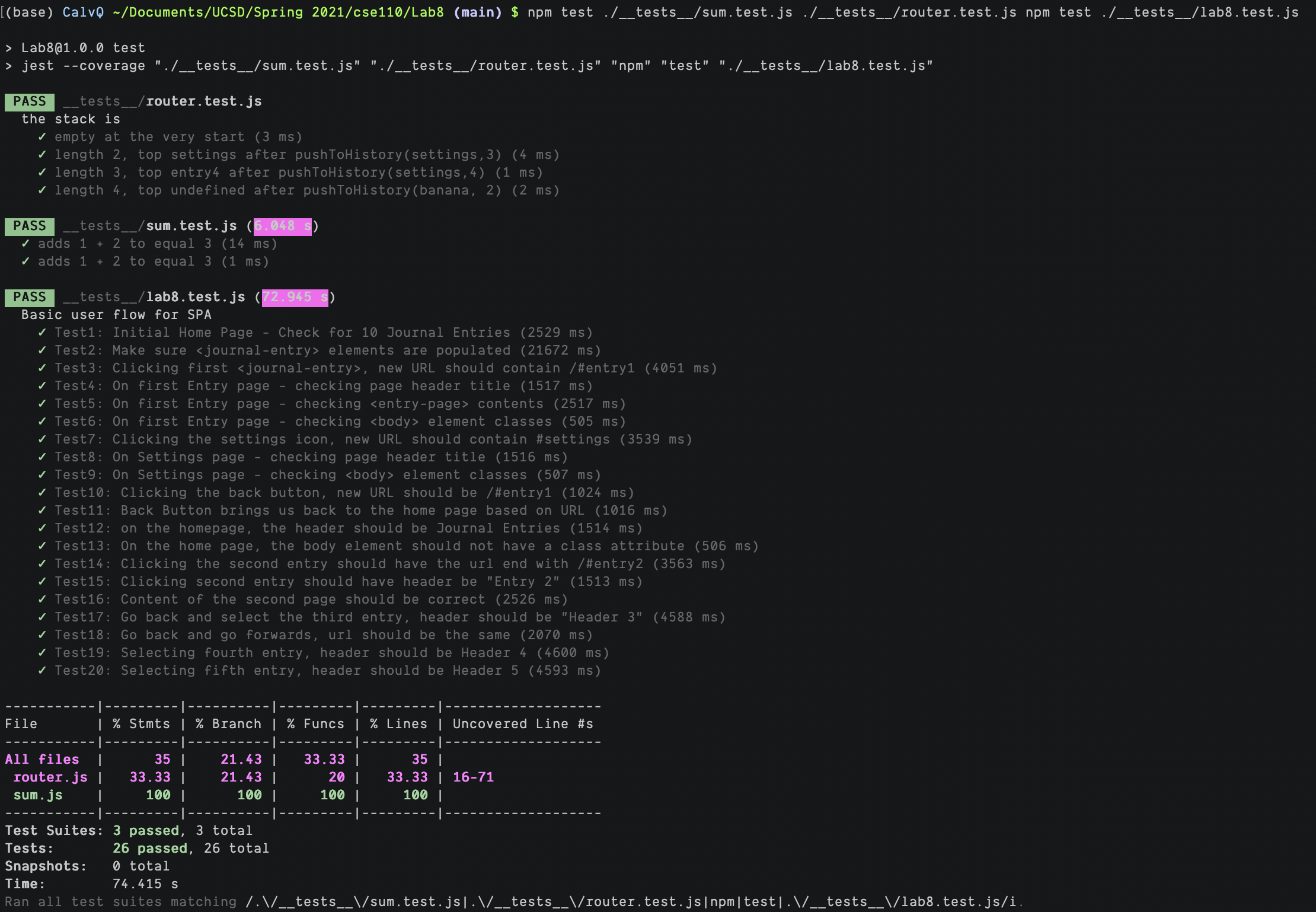This screenshot has width=1316, height=912.
Task: Click the highlighted 72.945 s duration
Action: tap(295, 297)
